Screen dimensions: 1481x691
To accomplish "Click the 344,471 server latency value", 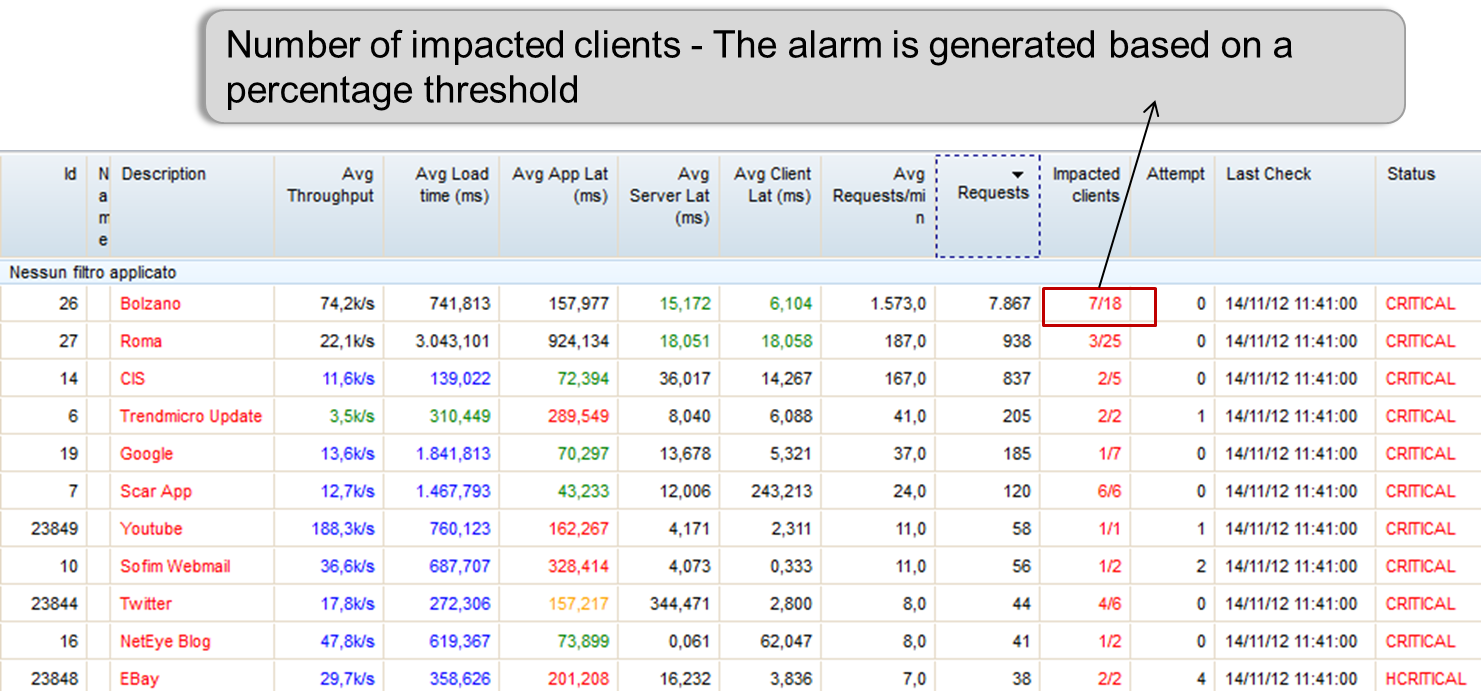I will click(x=679, y=604).
